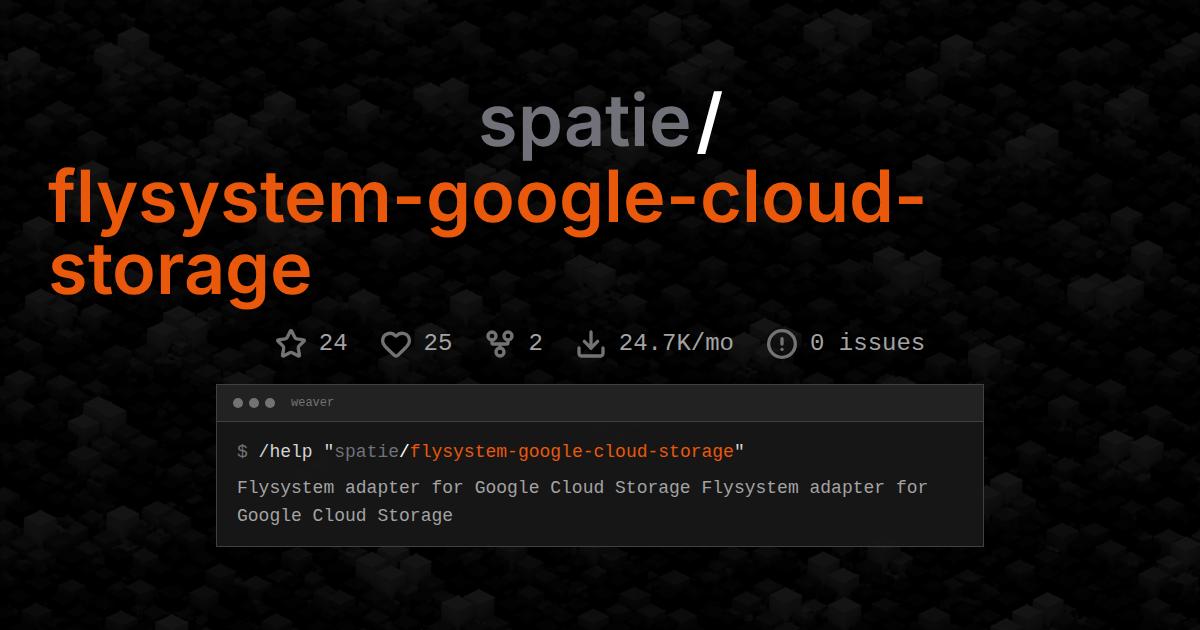This screenshot has height=630, width=1200.
Task: Click the yellow traffic-light dot on terminal
Action: click(255, 403)
